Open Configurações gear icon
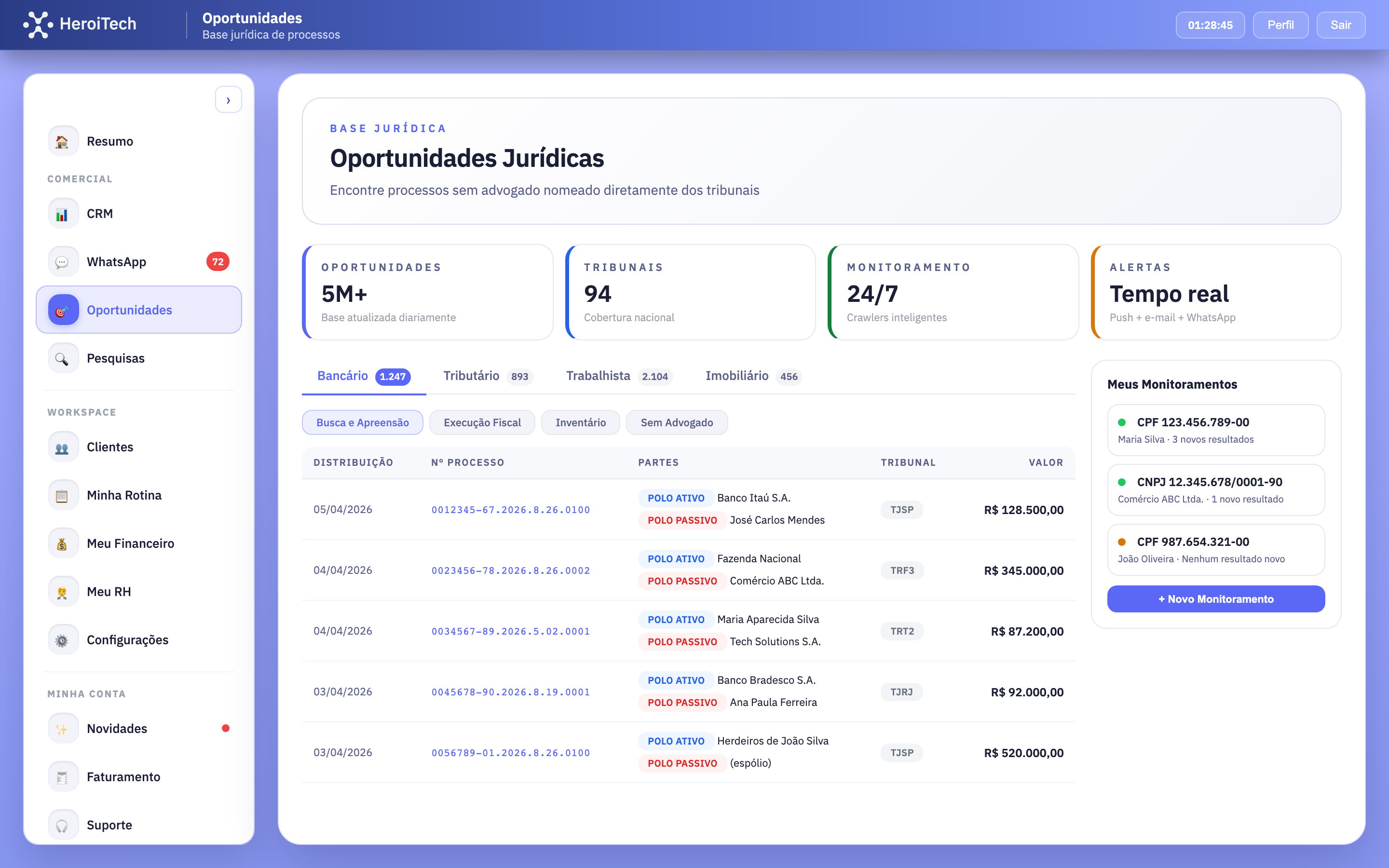This screenshot has height=868, width=1389. [x=63, y=640]
